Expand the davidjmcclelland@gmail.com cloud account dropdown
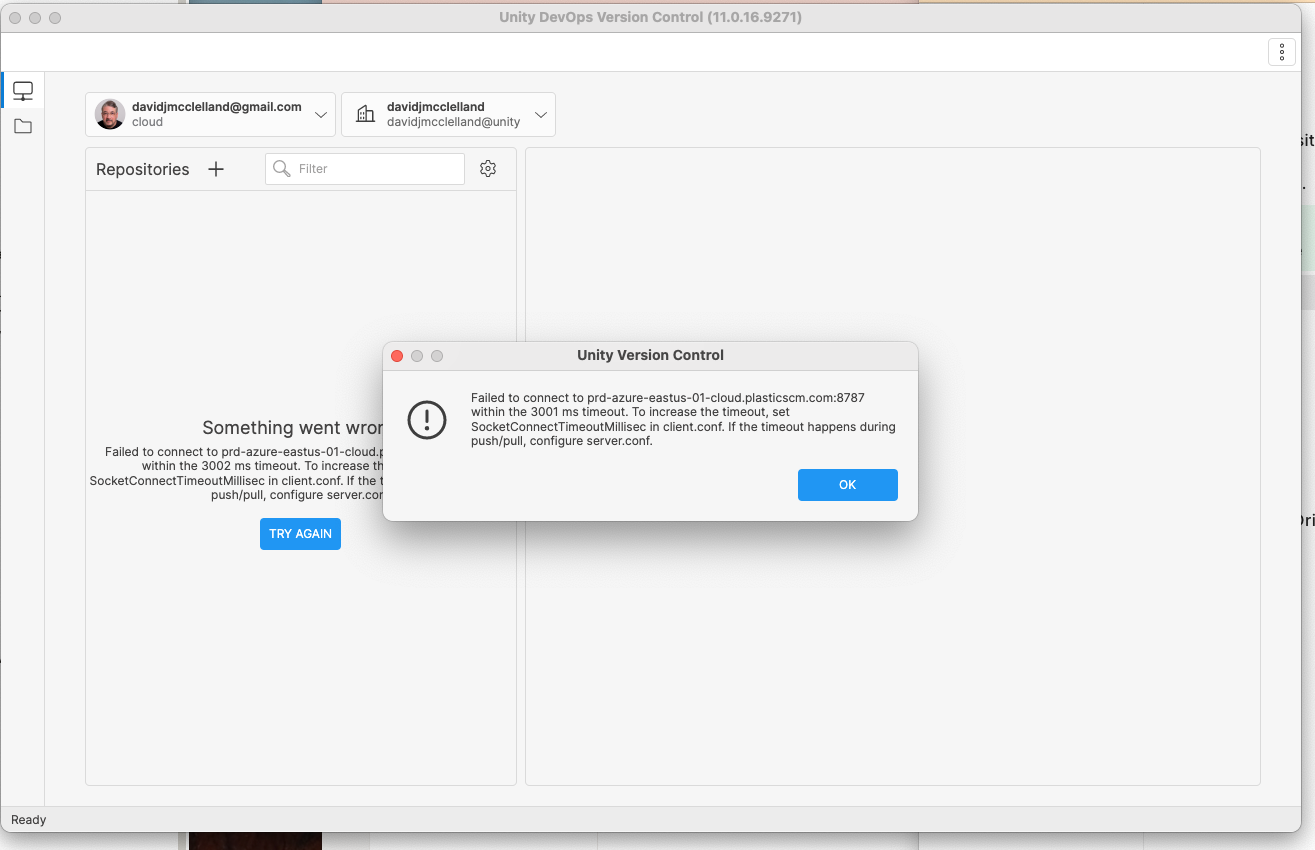This screenshot has height=850, width=1315. coord(321,114)
